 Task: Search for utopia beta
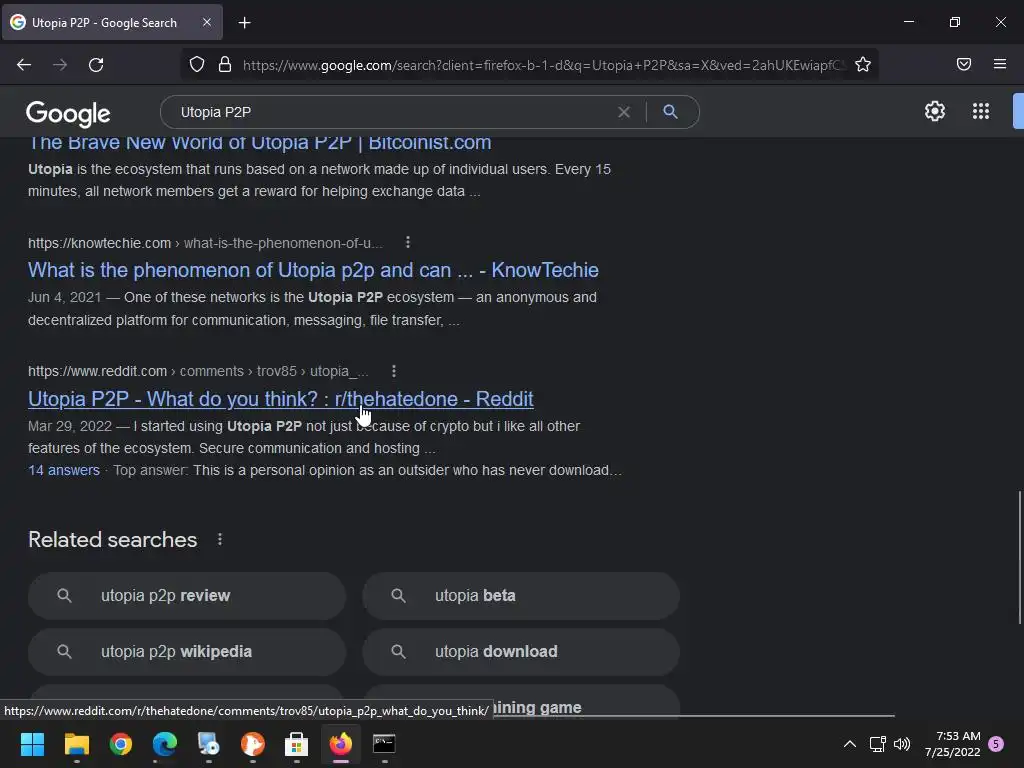521,596
